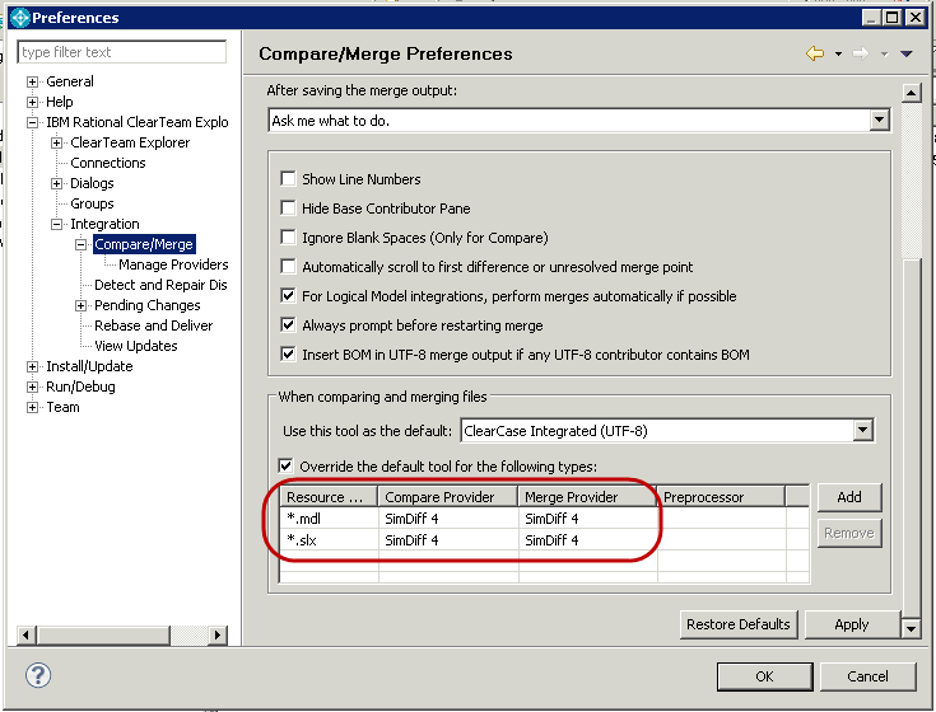Click the Remove button

tap(849, 533)
